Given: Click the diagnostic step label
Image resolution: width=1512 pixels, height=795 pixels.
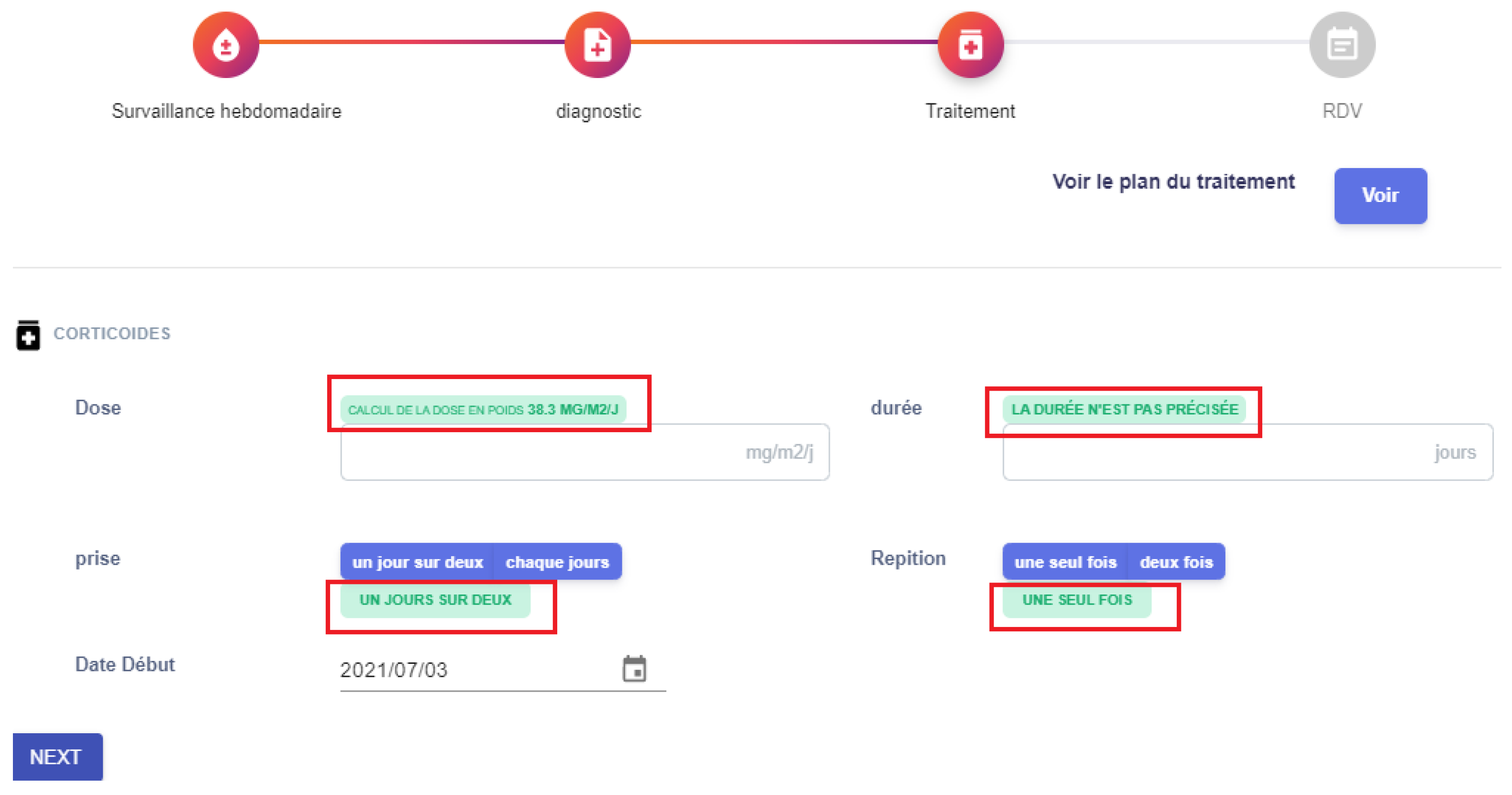Looking at the screenshot, I should [598, 111].
